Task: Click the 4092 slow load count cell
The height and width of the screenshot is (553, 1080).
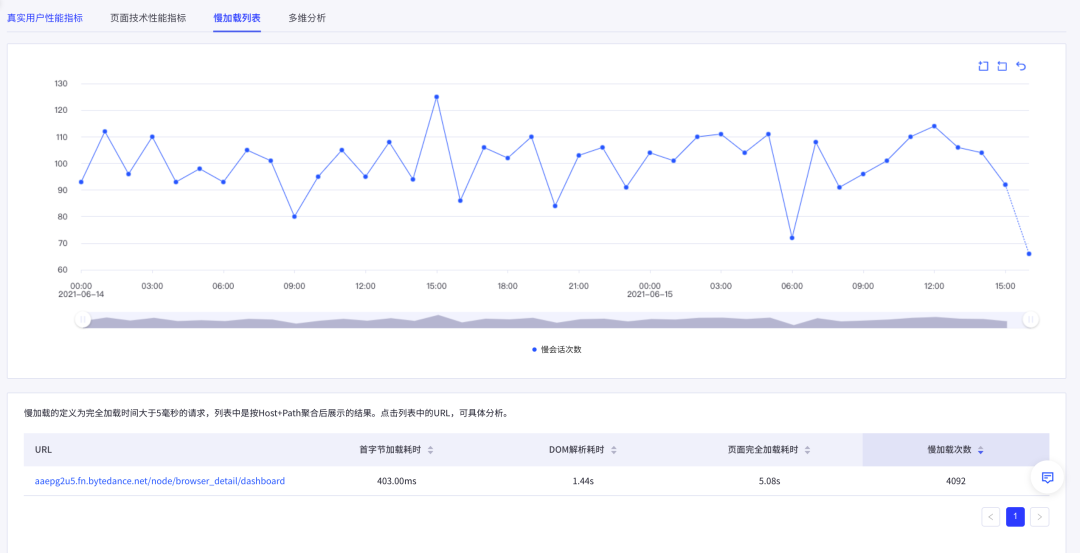Action: (x=956, y=481)
